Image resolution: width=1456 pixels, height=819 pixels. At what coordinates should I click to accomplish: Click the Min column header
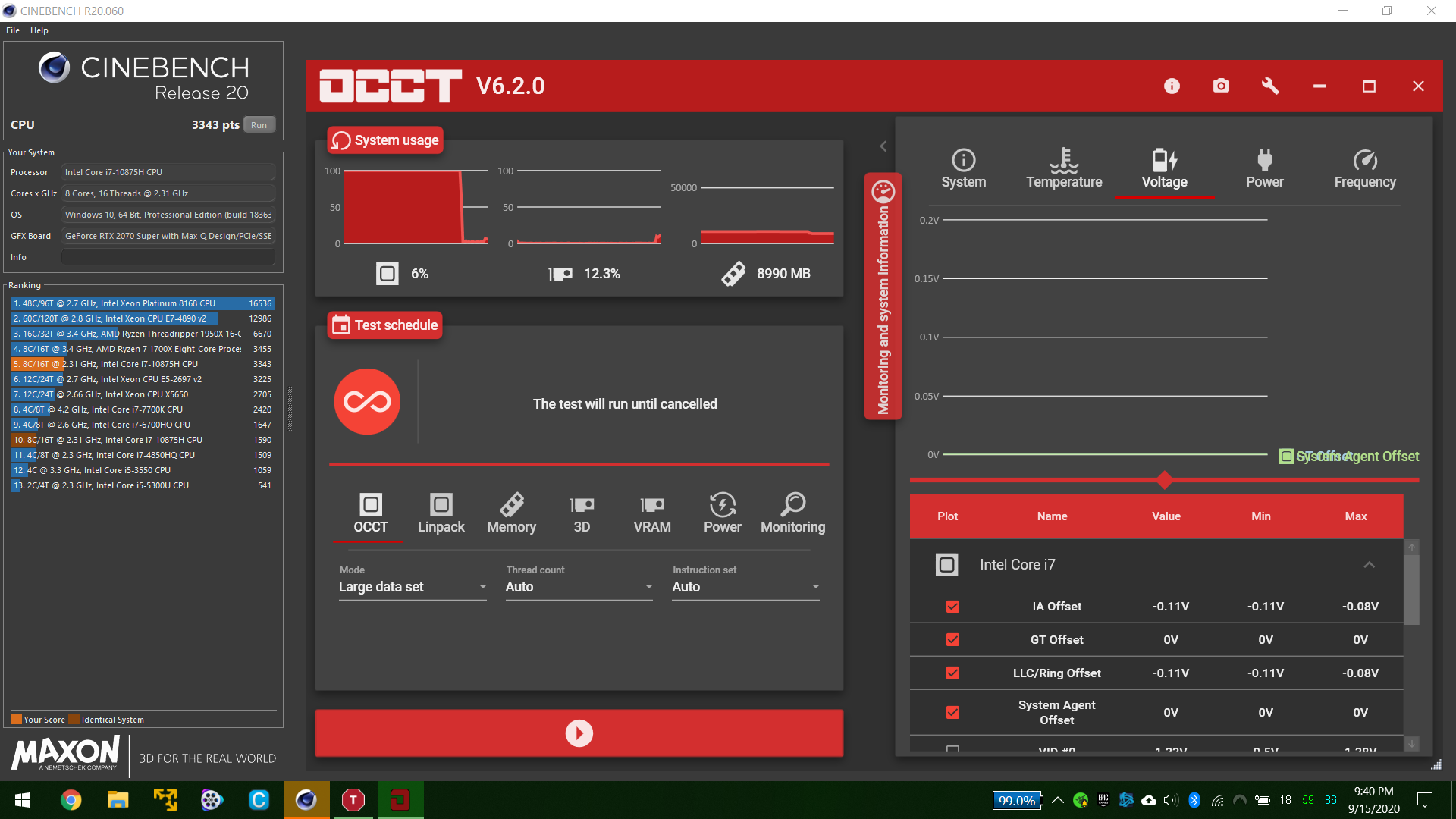click(1260, 516)
